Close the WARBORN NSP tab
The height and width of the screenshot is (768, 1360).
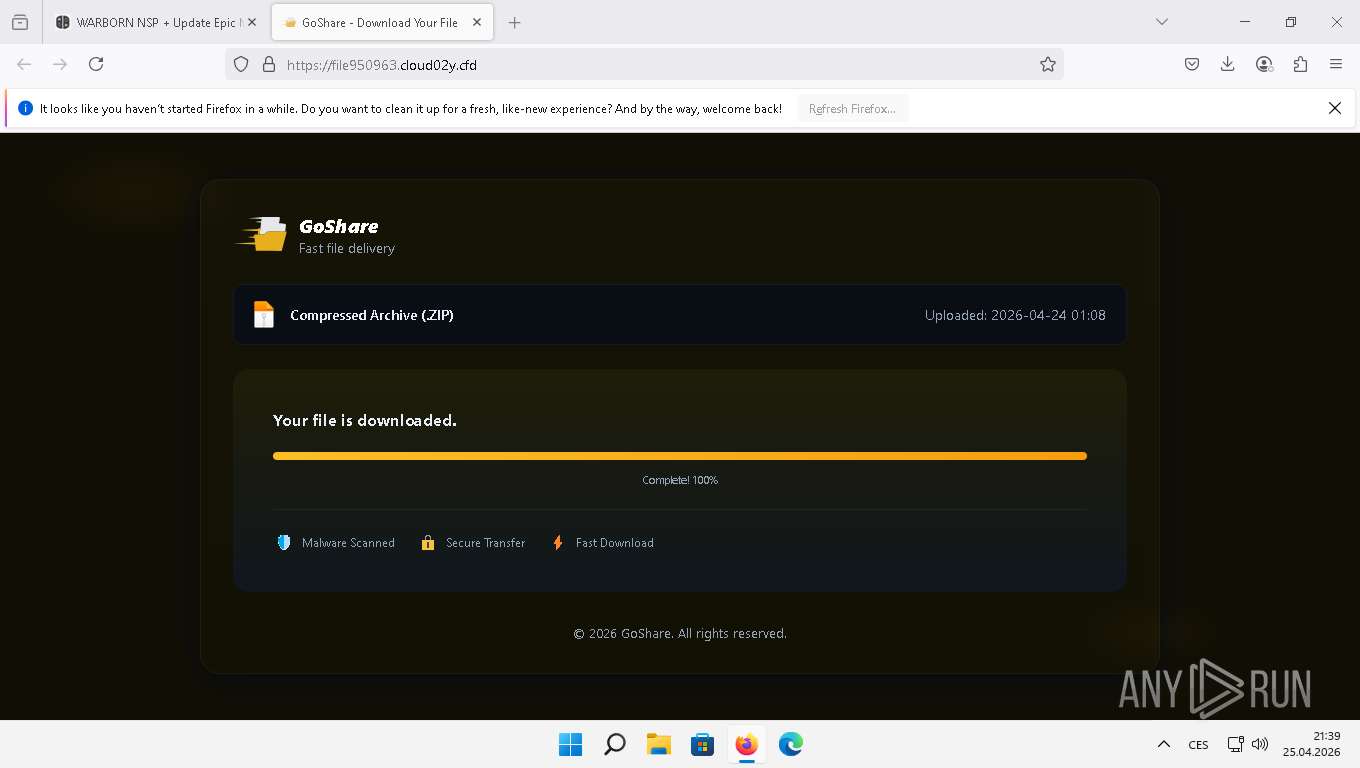(251, 22)
